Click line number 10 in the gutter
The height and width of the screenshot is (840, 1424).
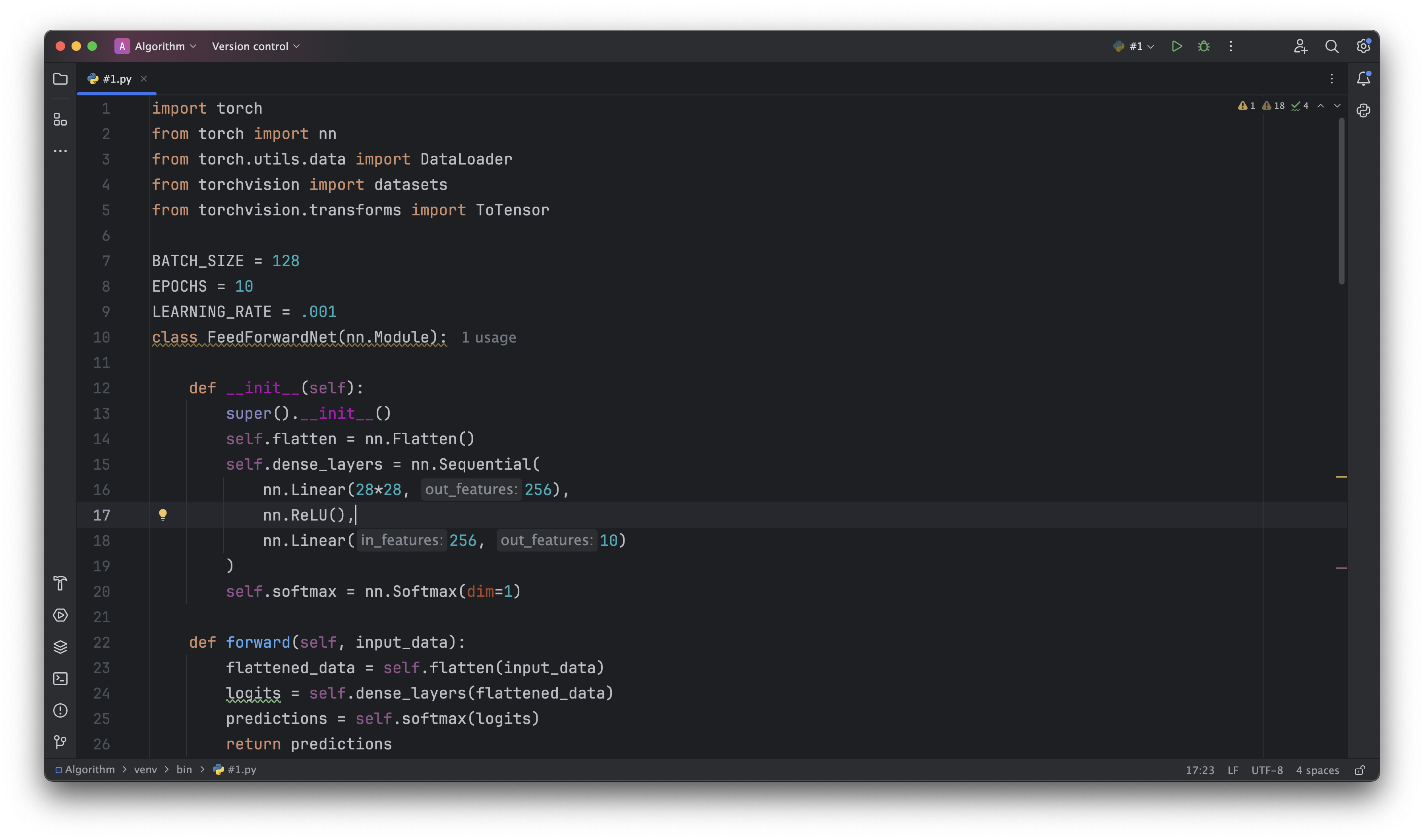pos(101,337)
